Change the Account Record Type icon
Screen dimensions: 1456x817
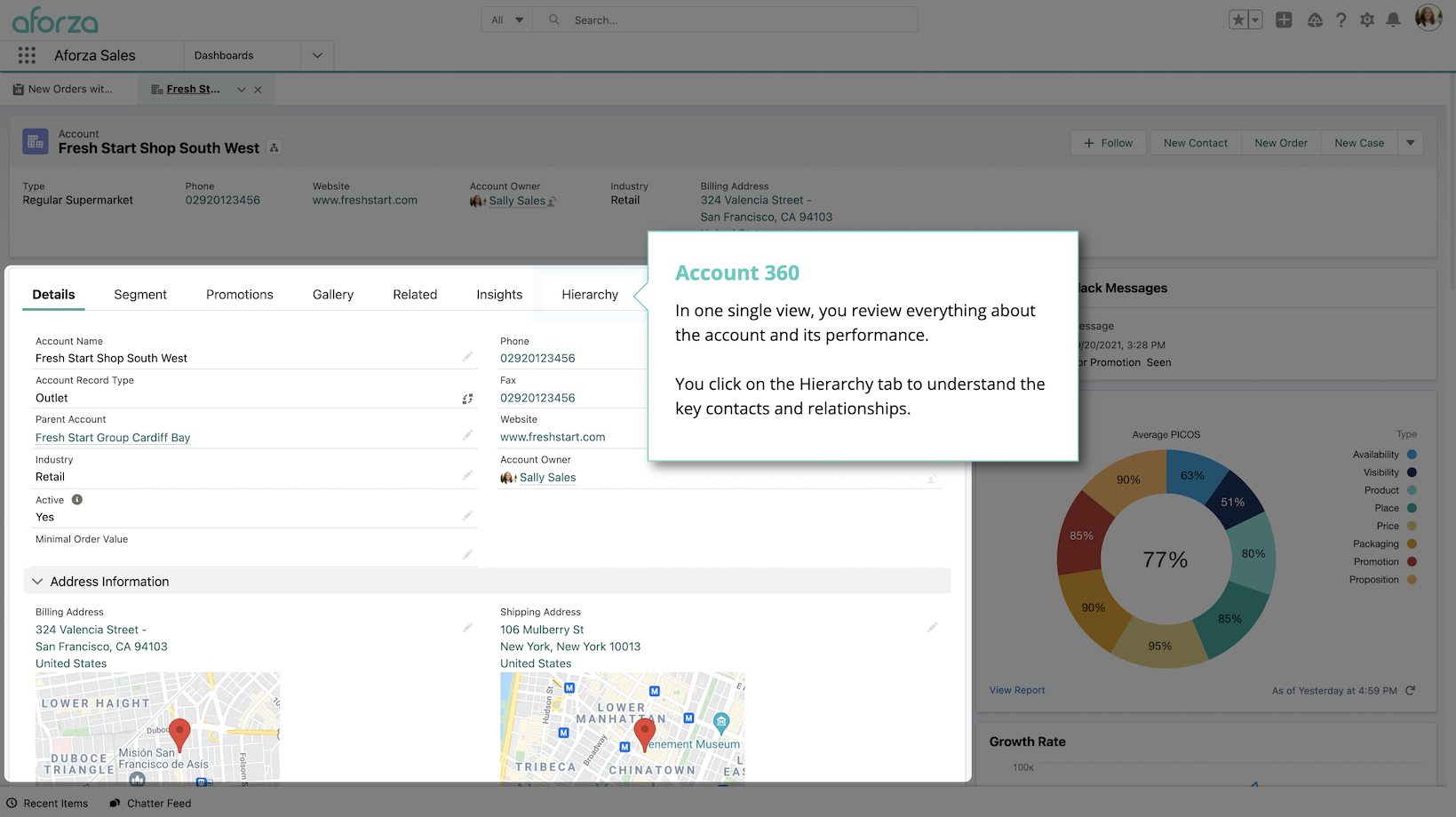(x=467, y=399)
